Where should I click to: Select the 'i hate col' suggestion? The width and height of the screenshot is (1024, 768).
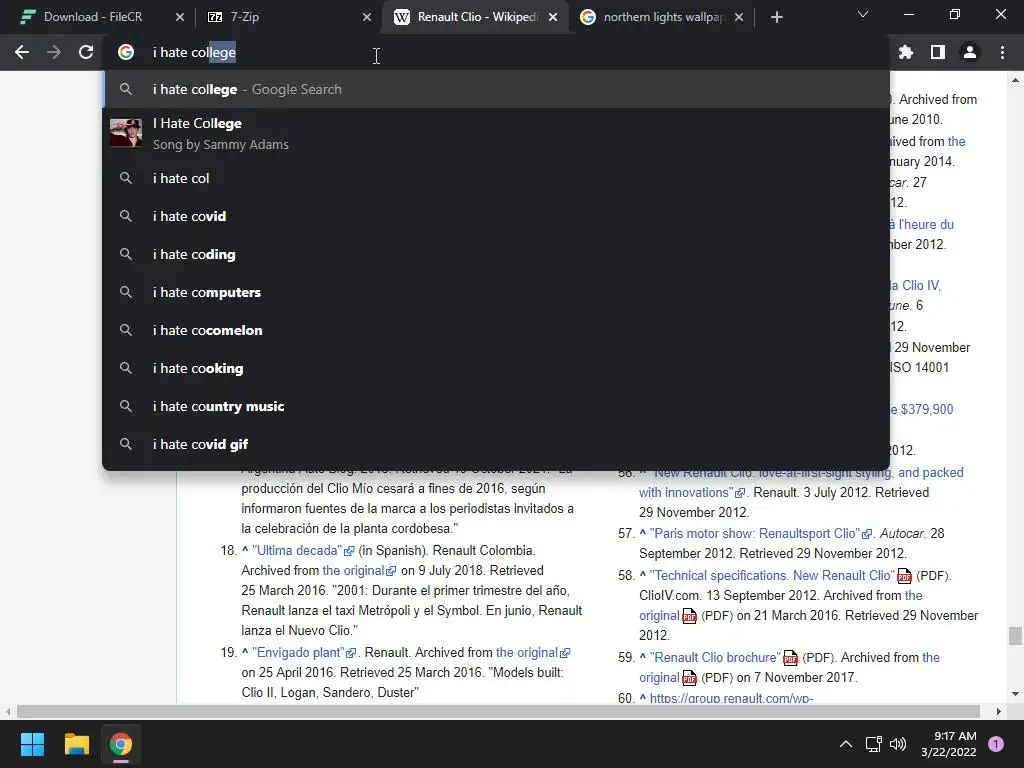tap(496, 178)
